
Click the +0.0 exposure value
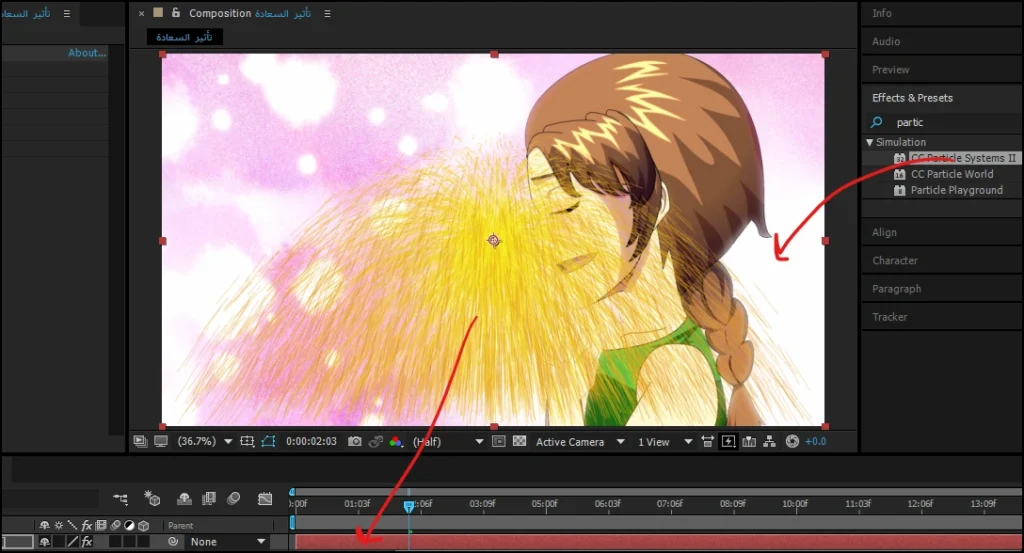pyautogui.click(x=816, y=441)
